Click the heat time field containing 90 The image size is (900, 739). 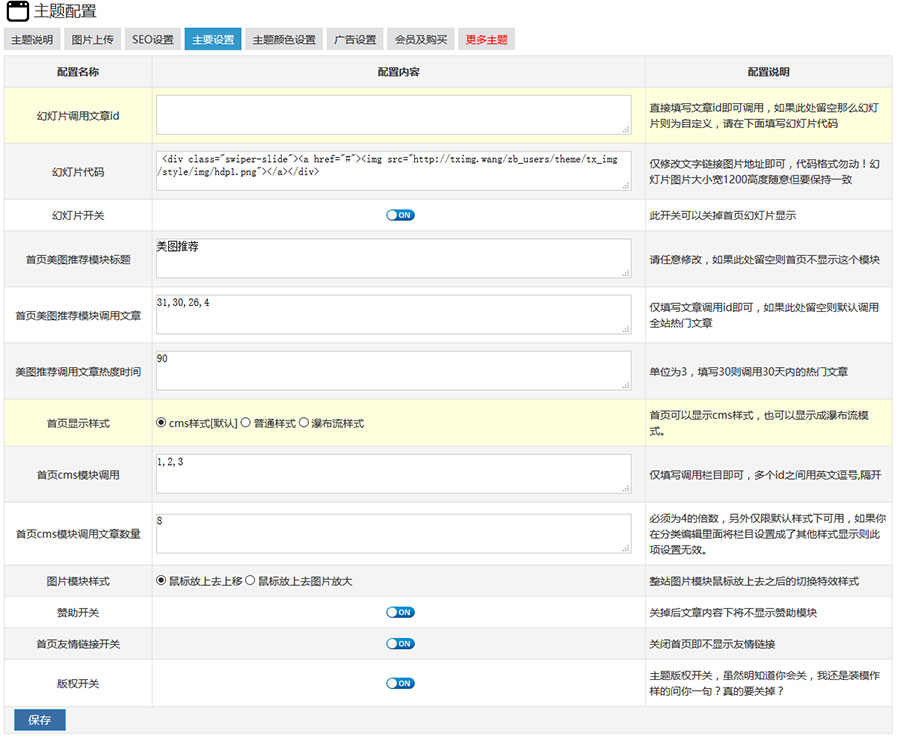pos(394,371)
